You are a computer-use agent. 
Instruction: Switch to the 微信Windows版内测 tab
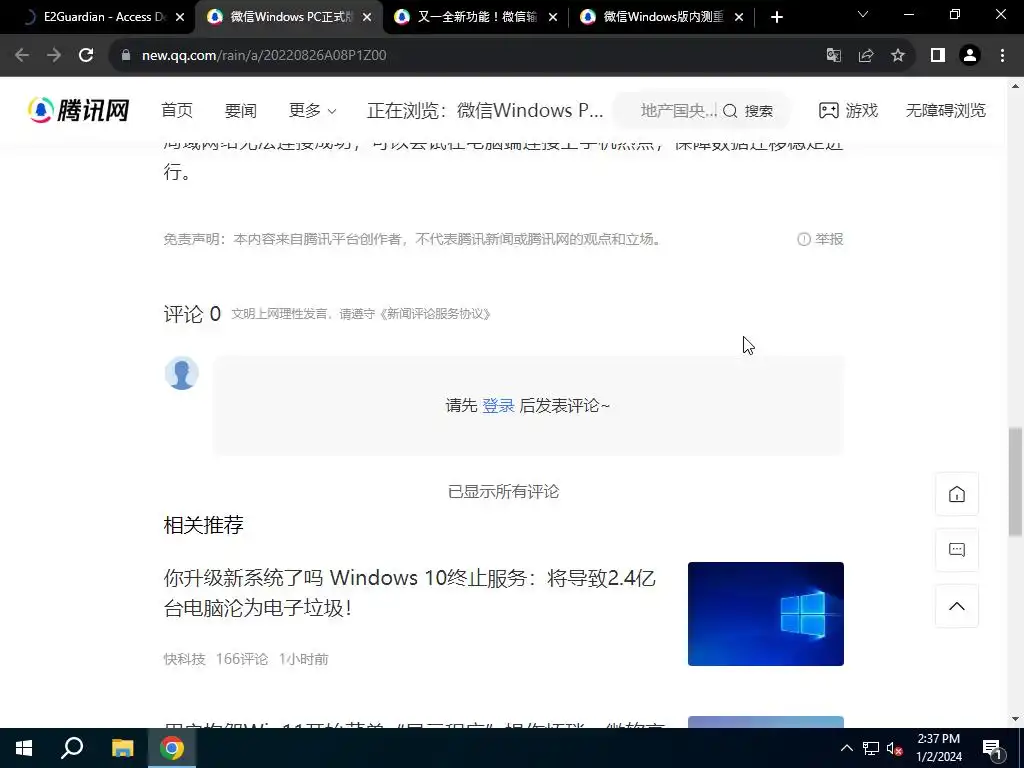point(663,17)
